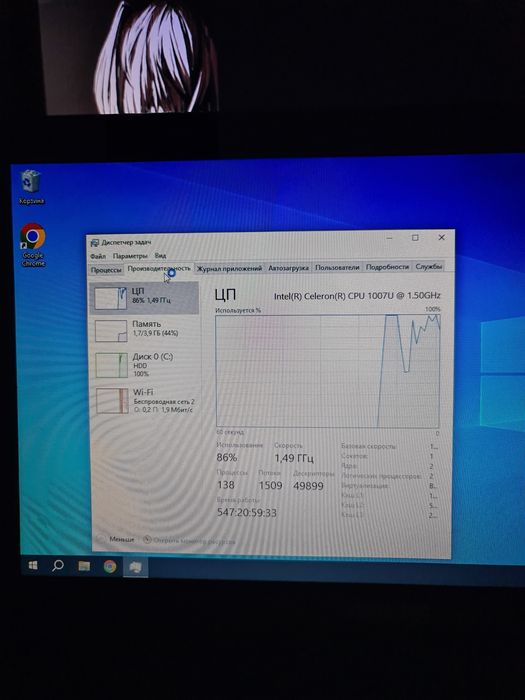The height and width of the screenshot is (700, 525).
Task: Select the Диск 0 (C:) performance item
Action: click(145, 364)
